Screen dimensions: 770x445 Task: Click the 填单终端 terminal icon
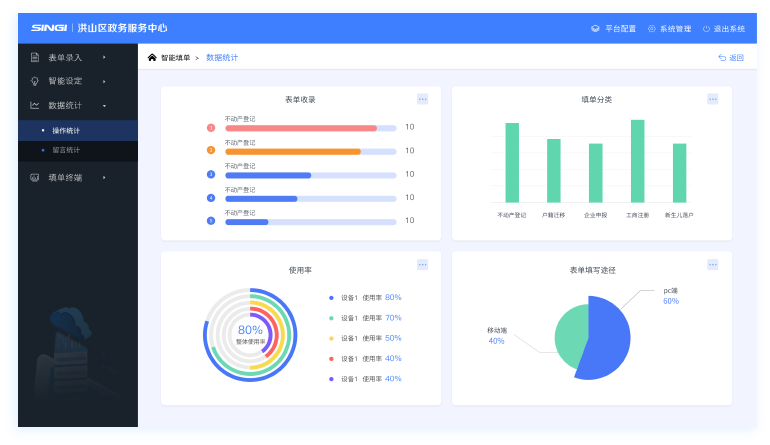point(34,177)
